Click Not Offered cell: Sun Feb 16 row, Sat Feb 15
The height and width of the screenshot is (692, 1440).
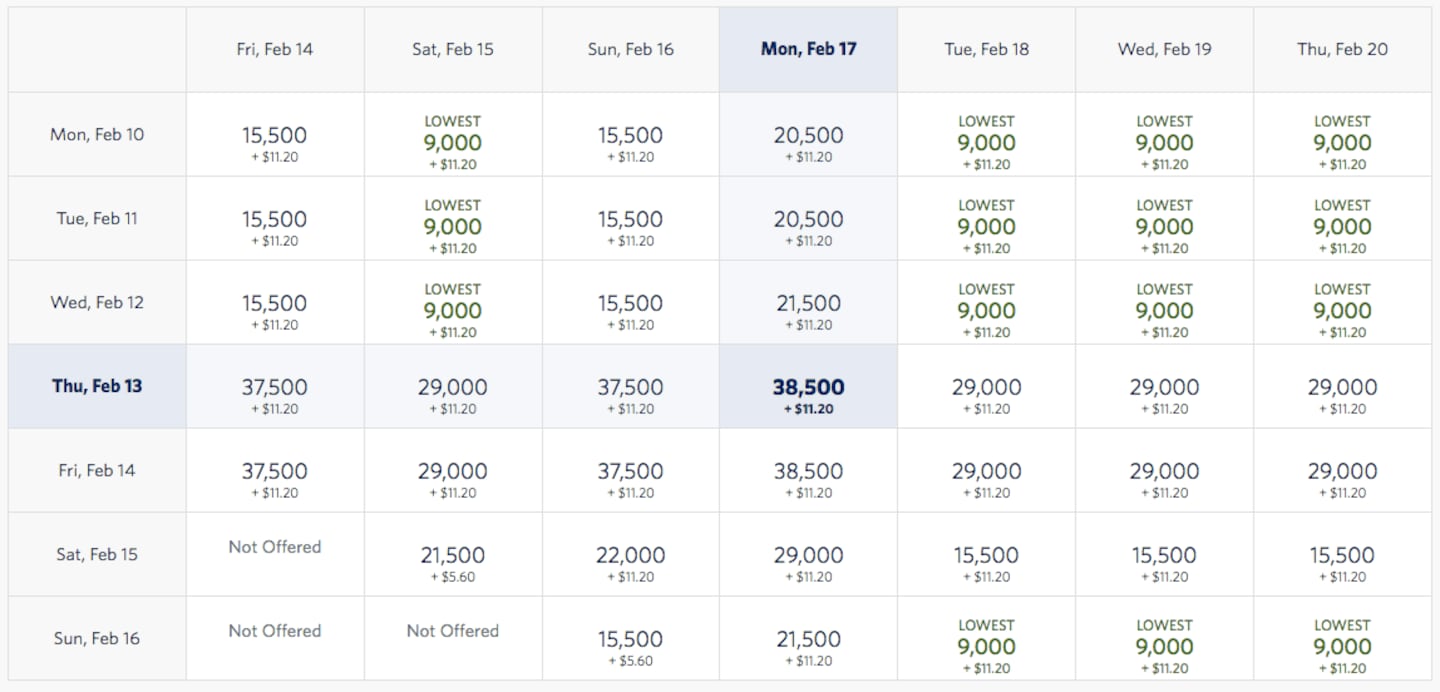coord(453,631)
